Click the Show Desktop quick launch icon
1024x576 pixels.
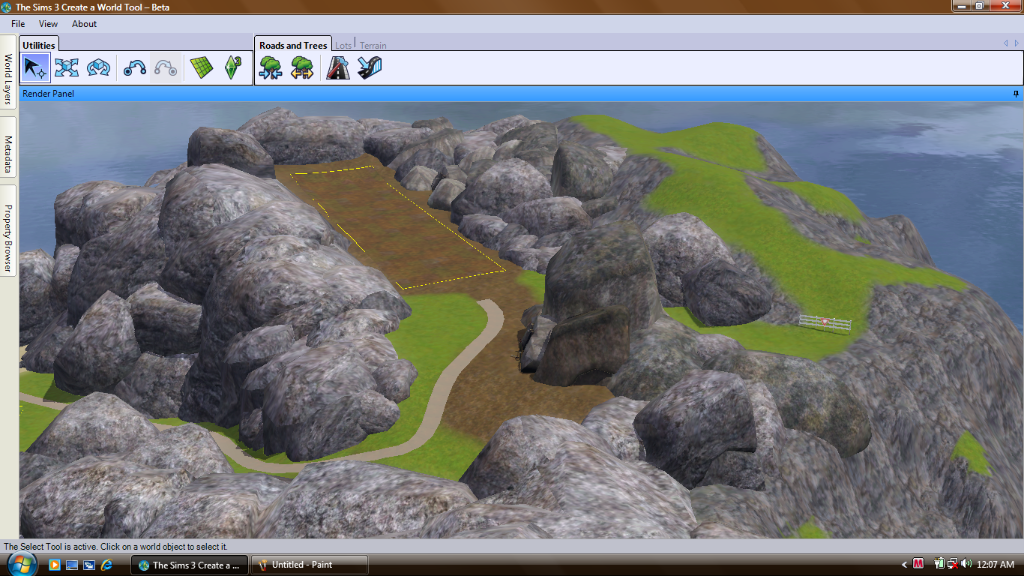coord(72,565)
